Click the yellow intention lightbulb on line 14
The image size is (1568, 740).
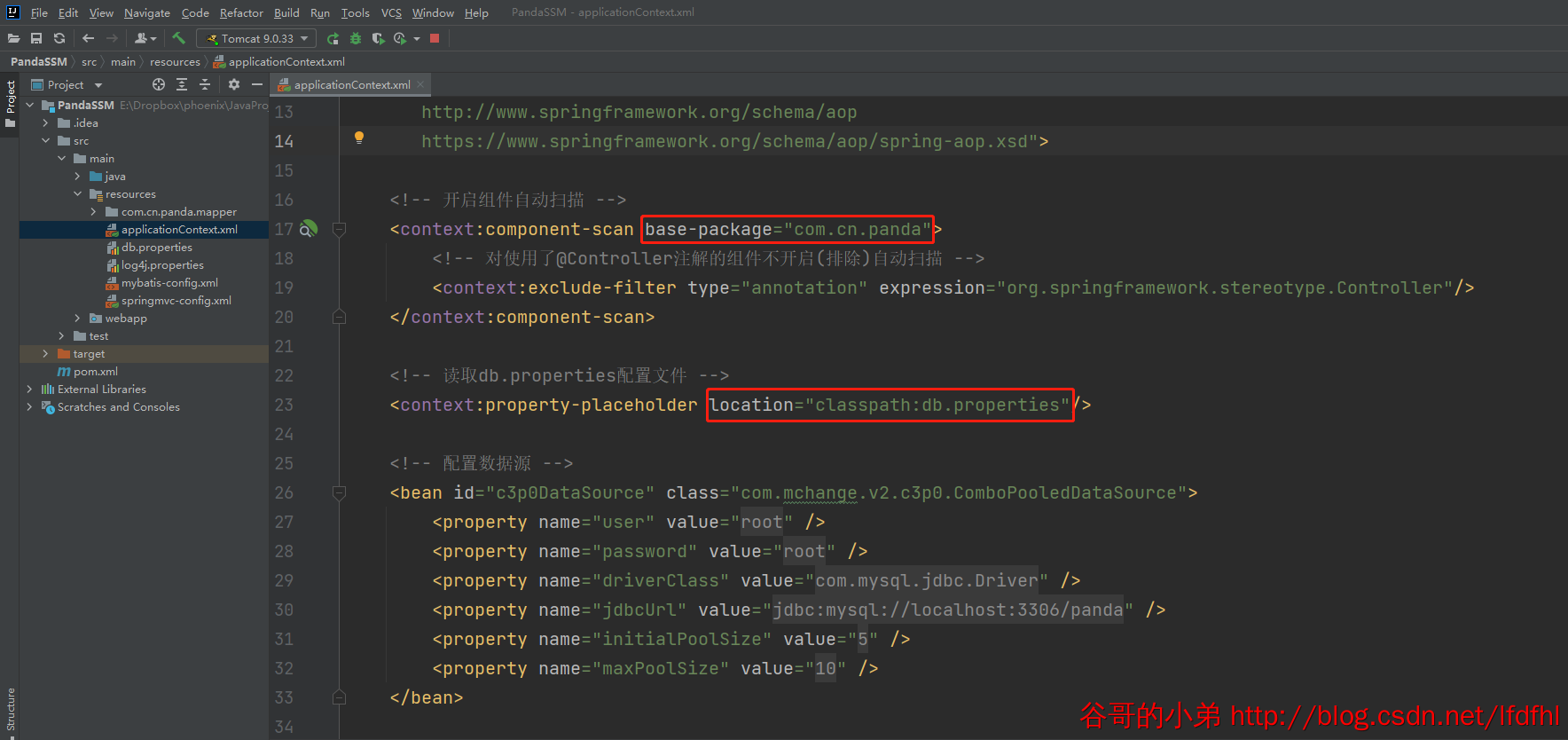point(359,138)
